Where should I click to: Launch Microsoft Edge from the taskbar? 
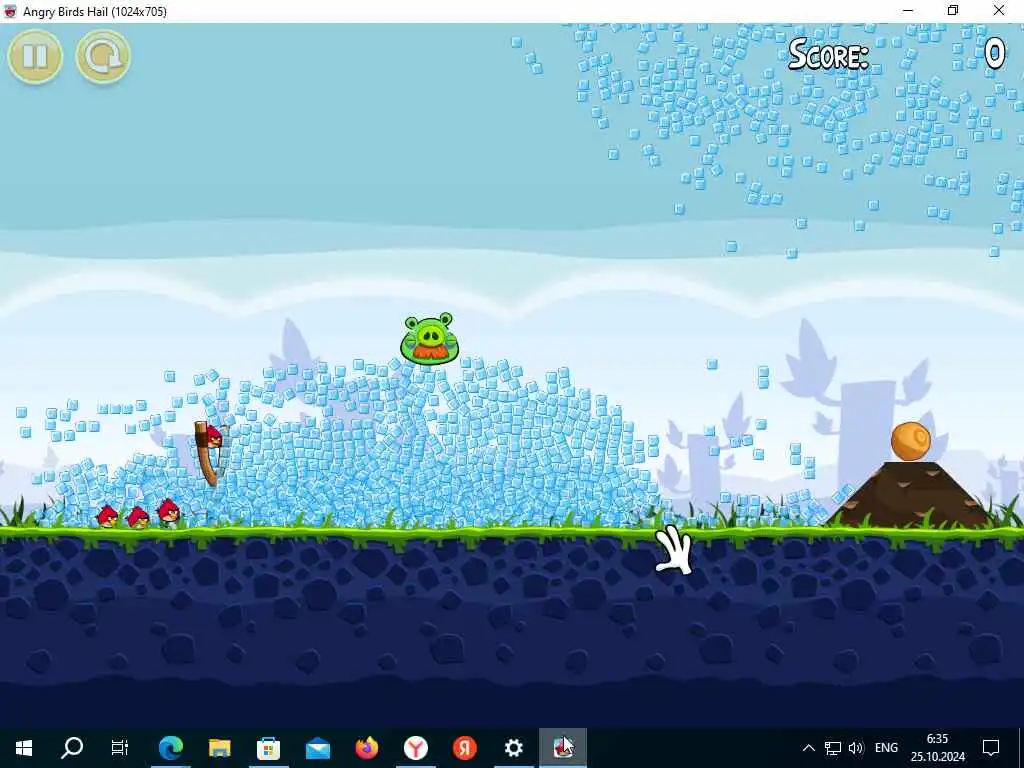coord(170,748)
